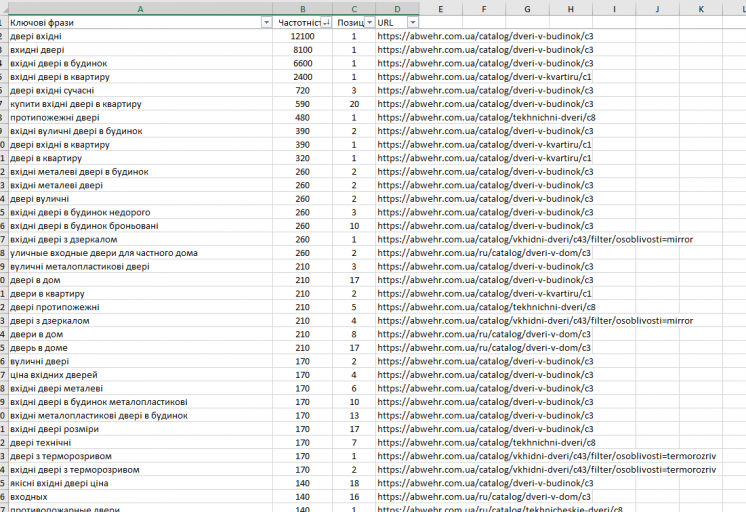Image resolution: width=746 pixels, height=512 pixels.
Task: Select frequency value 720
Action: pyautogui.click(x=303, y=90)
